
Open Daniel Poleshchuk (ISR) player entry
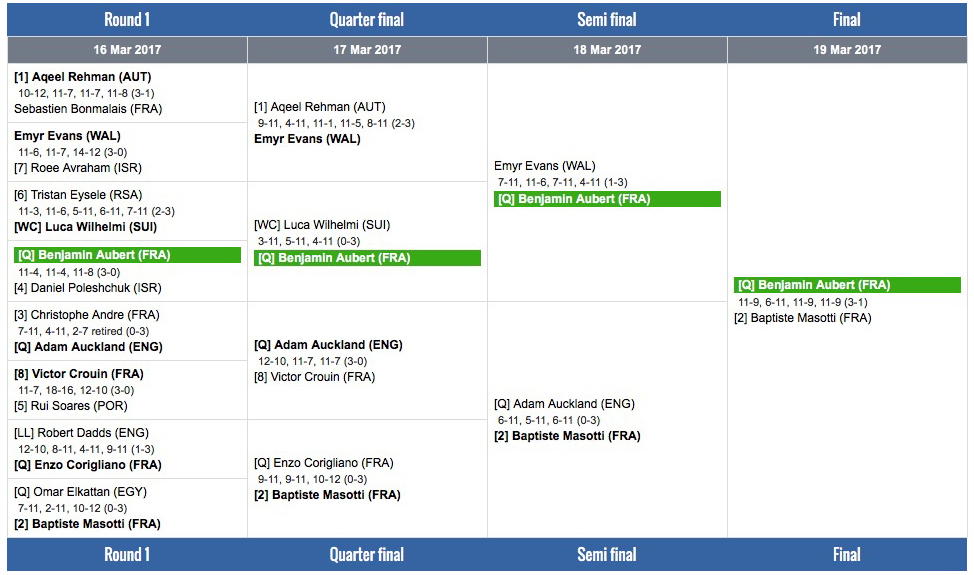click(87, 288)
